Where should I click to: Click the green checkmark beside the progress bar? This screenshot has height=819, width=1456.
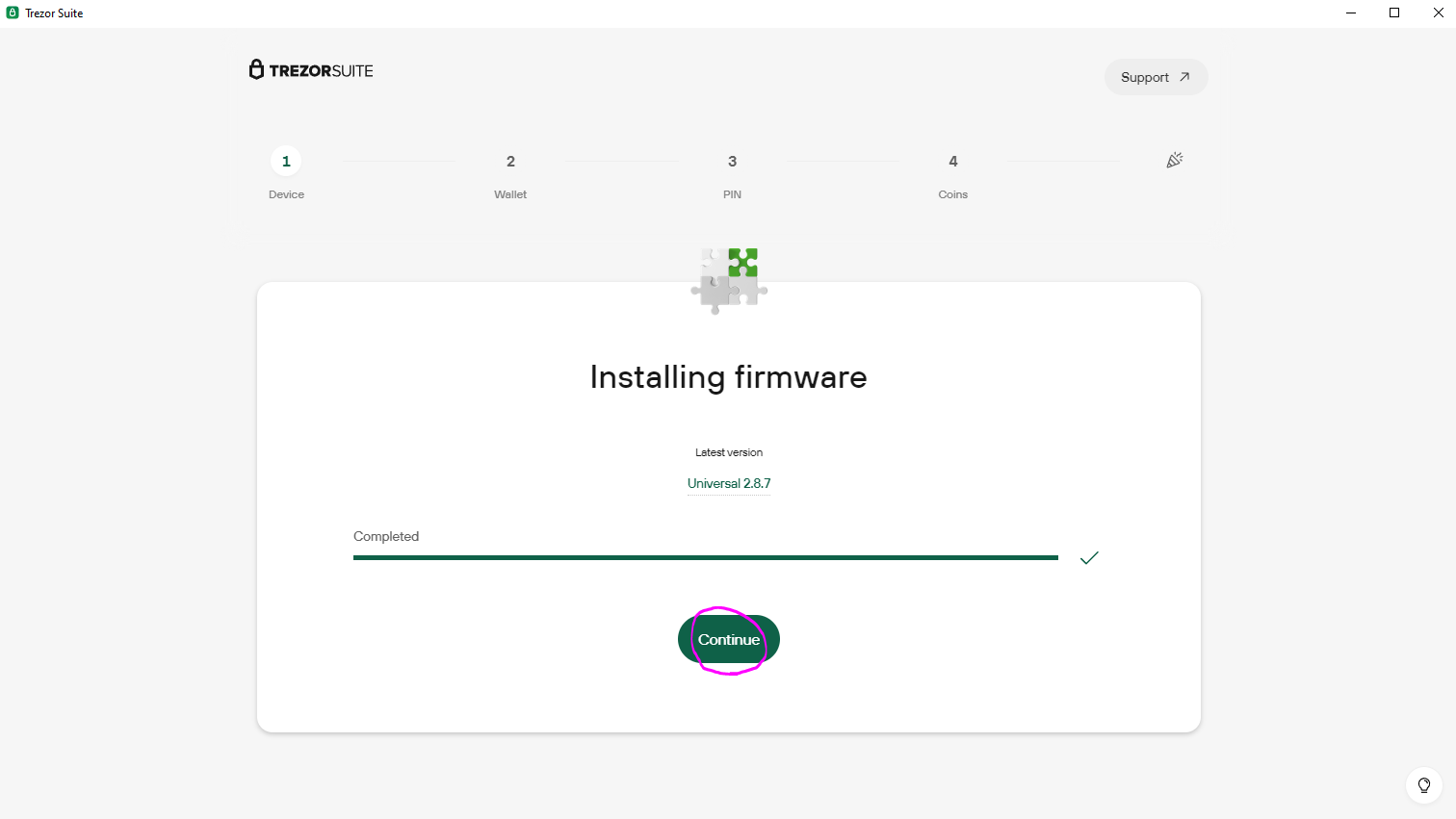coord(1089,558)
